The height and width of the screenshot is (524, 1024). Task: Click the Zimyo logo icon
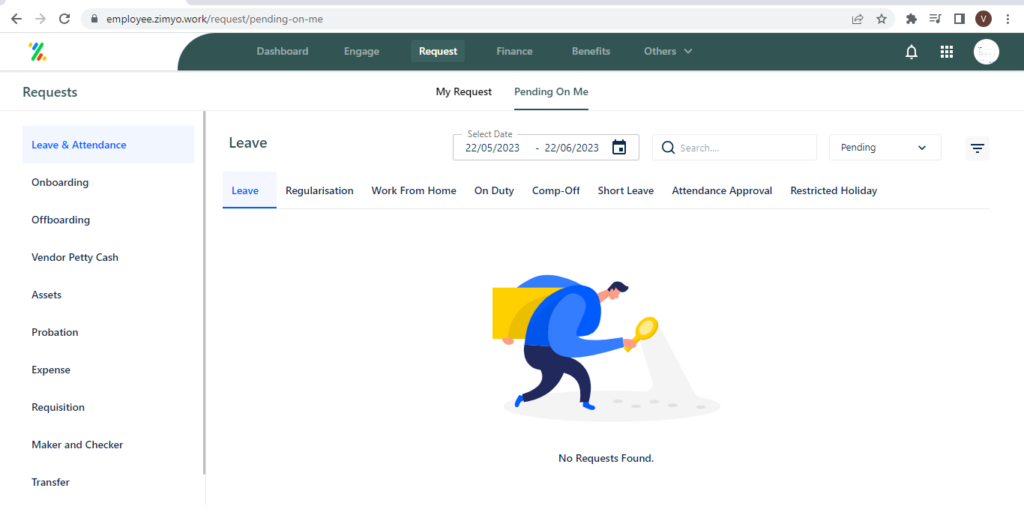pyautogui.click(x=37, y=52)
